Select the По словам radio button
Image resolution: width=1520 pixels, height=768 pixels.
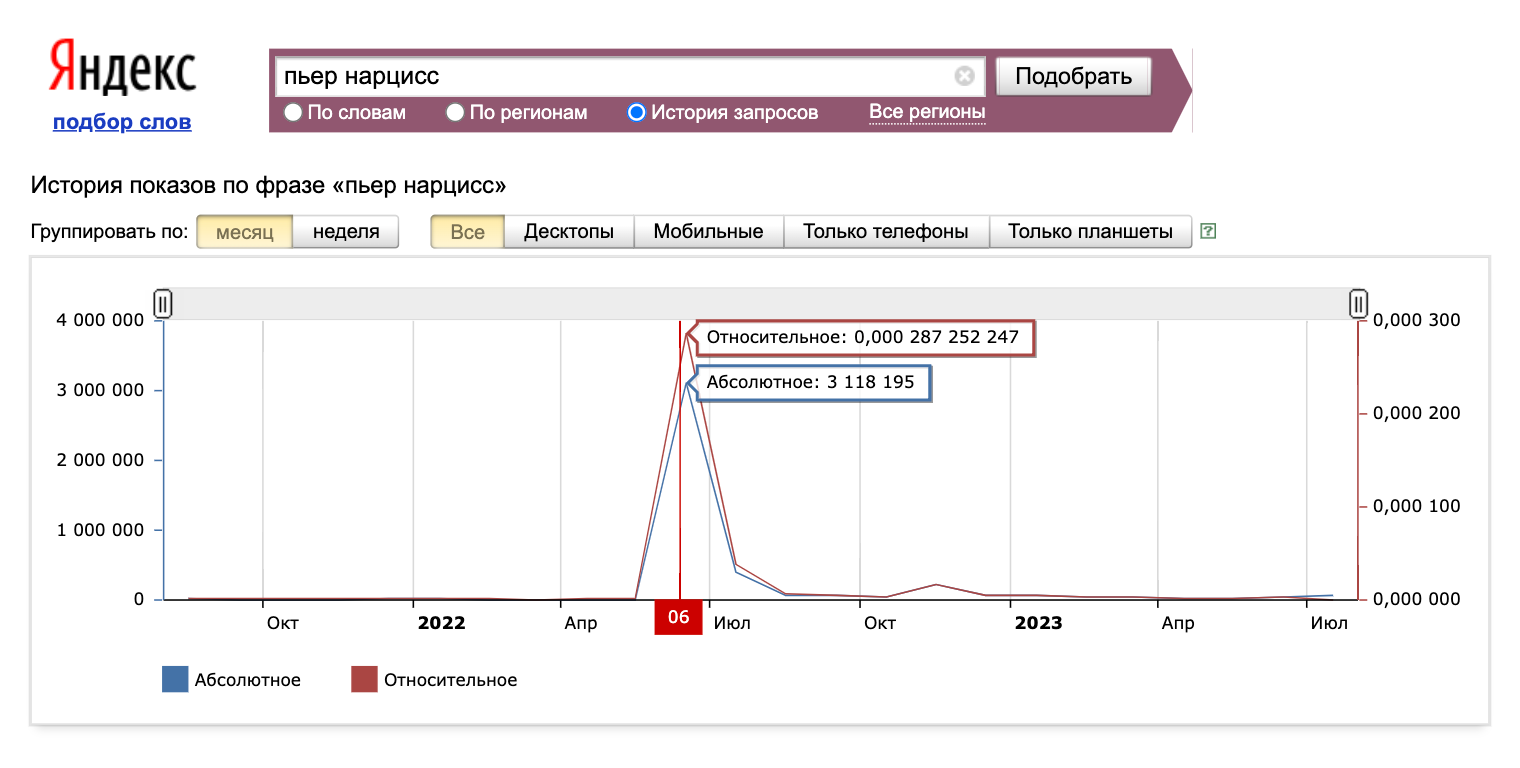293,112
